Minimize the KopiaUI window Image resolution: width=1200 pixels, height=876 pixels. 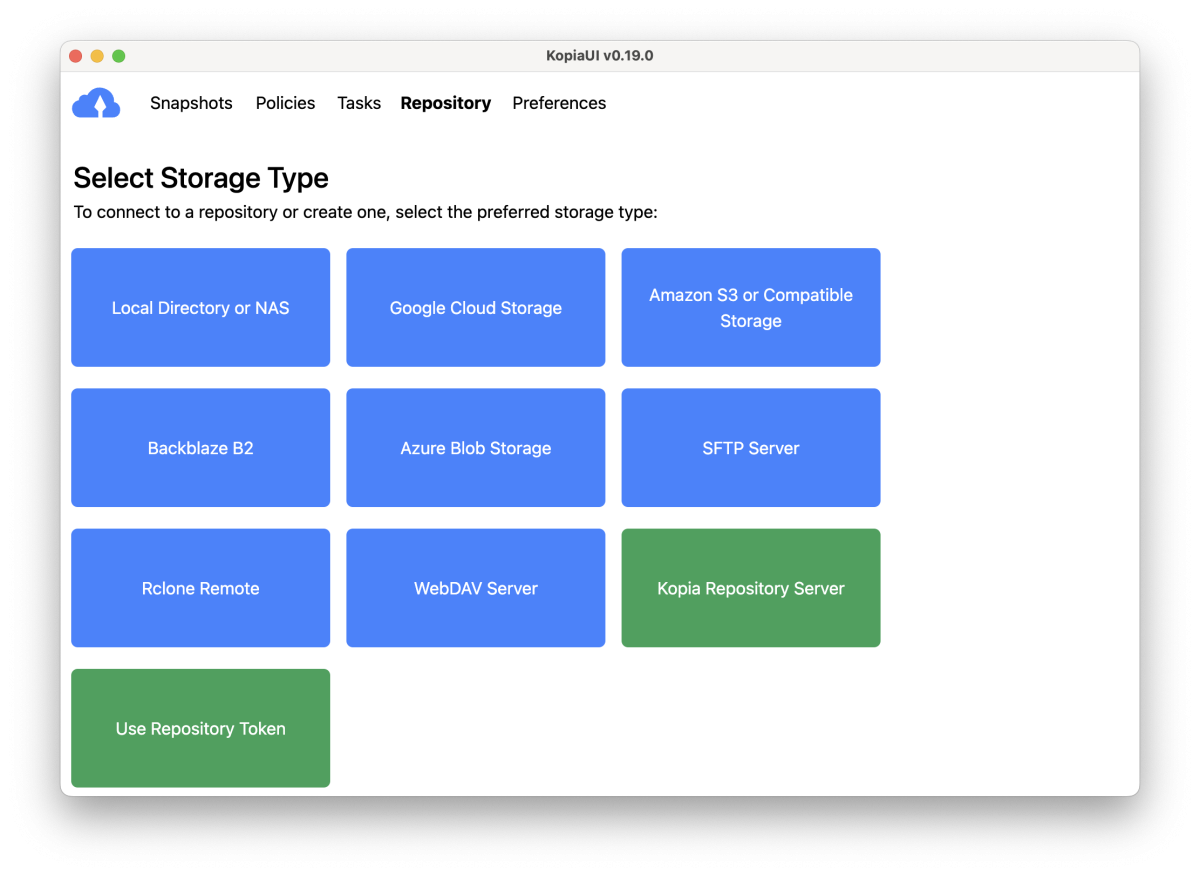coord(97,56)
